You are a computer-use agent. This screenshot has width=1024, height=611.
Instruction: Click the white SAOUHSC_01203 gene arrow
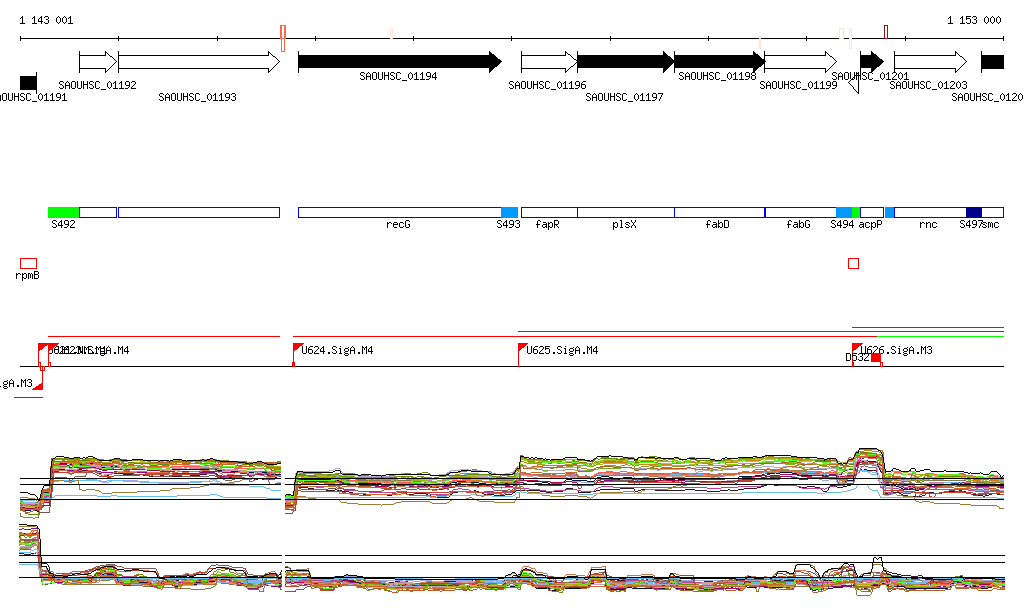[x=929, y=62]
